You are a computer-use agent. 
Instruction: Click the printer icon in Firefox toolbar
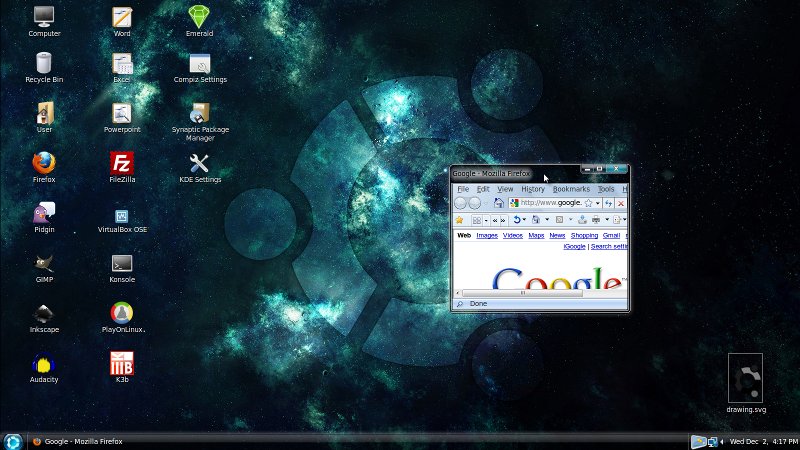(596, 220)
